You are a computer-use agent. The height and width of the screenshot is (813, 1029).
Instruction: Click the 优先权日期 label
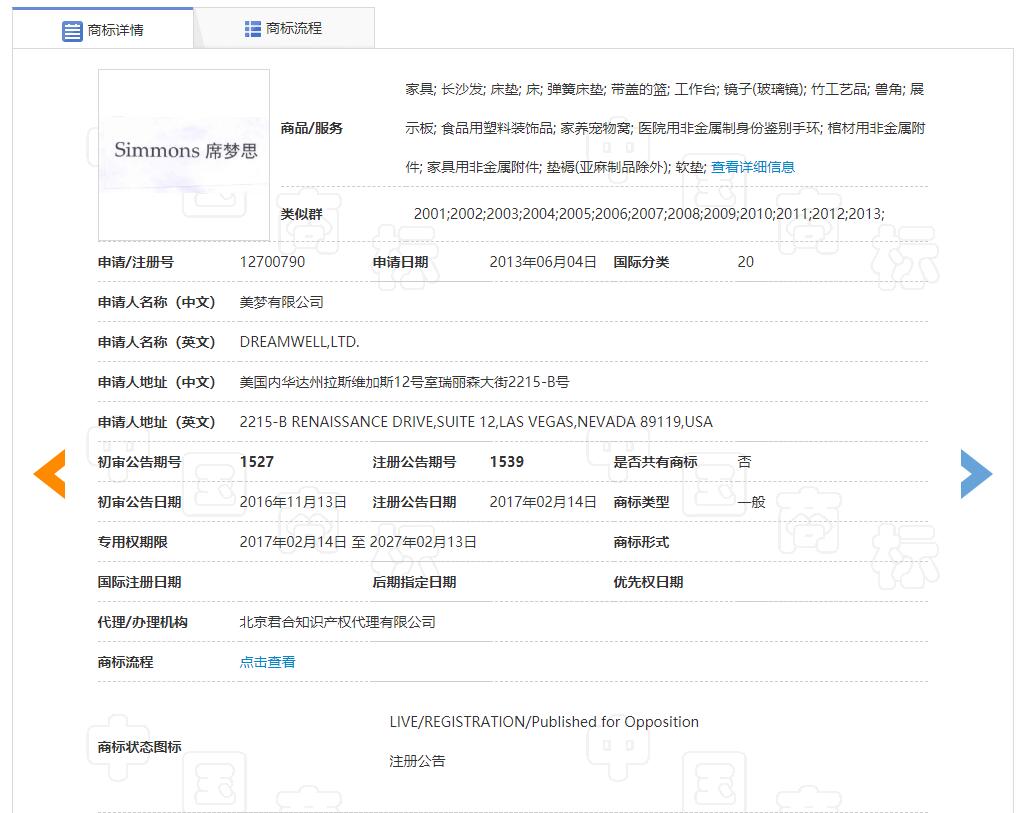point(648,582)
